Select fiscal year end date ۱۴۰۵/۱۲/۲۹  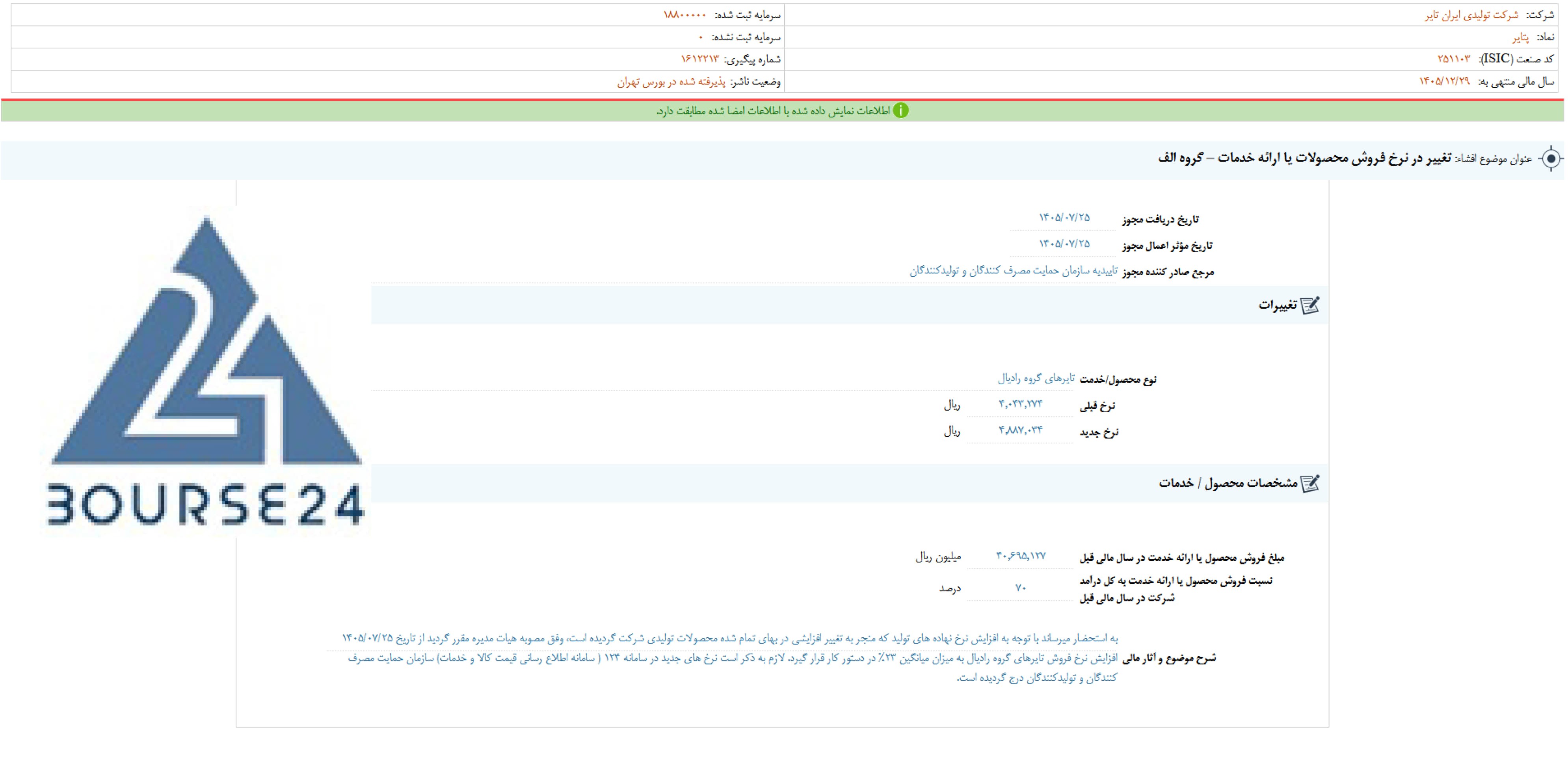[1444, 82]
